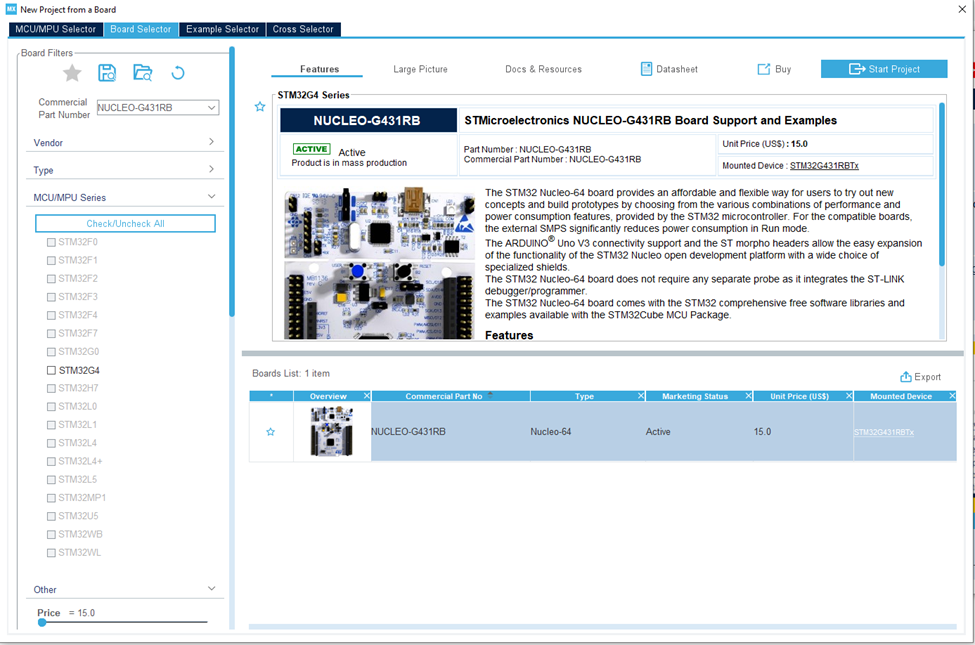
Task: Click Check/Uncheck All button
Action: (x=125, y=223)
